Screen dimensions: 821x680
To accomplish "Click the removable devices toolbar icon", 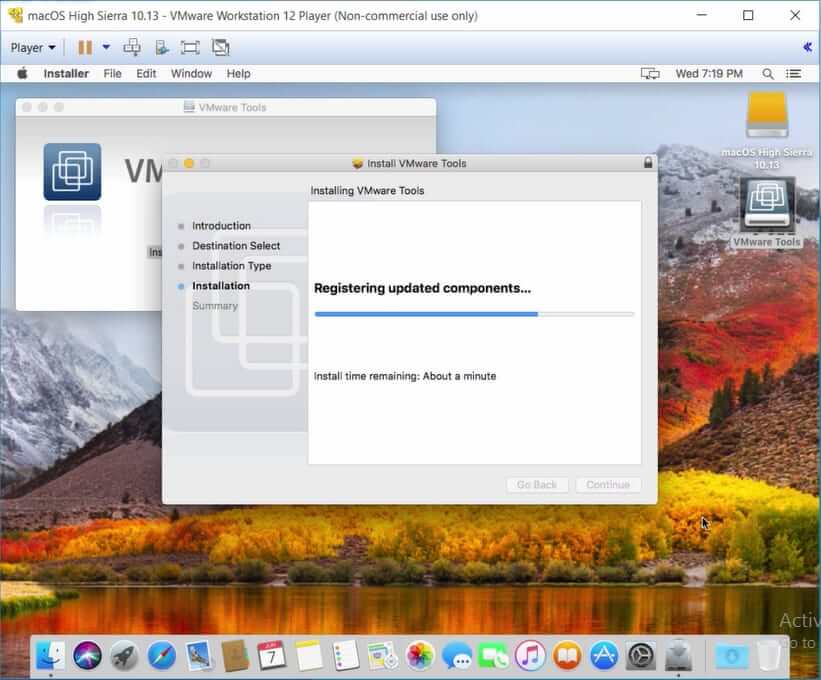I will (162, 48).
